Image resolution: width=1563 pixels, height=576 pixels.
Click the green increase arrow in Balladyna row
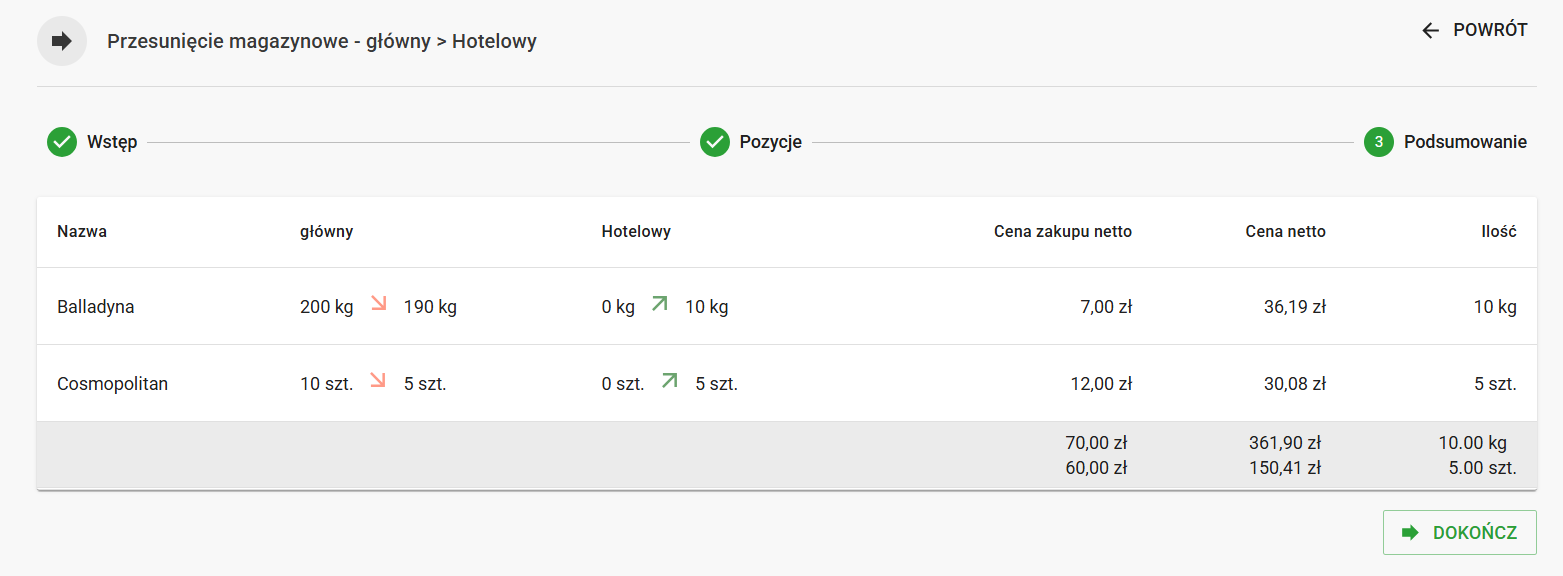(x=660, y=303)
